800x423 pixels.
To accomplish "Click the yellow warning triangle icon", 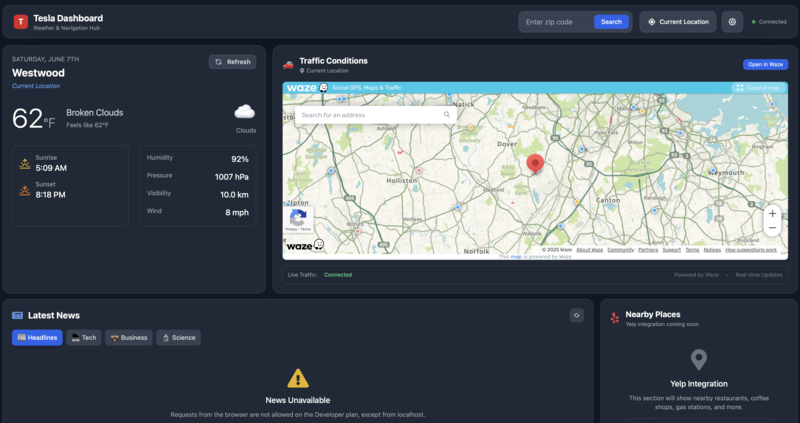I will tap(298, 379).
